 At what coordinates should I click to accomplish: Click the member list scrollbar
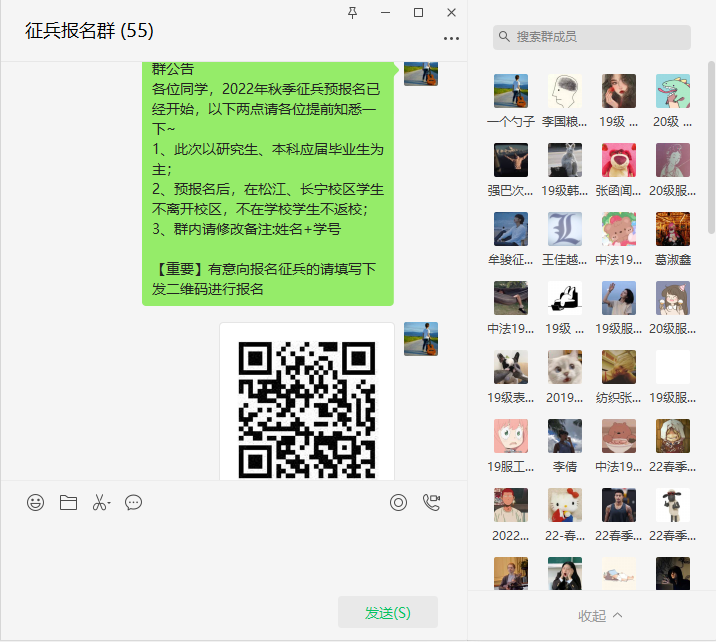(711, 150)
